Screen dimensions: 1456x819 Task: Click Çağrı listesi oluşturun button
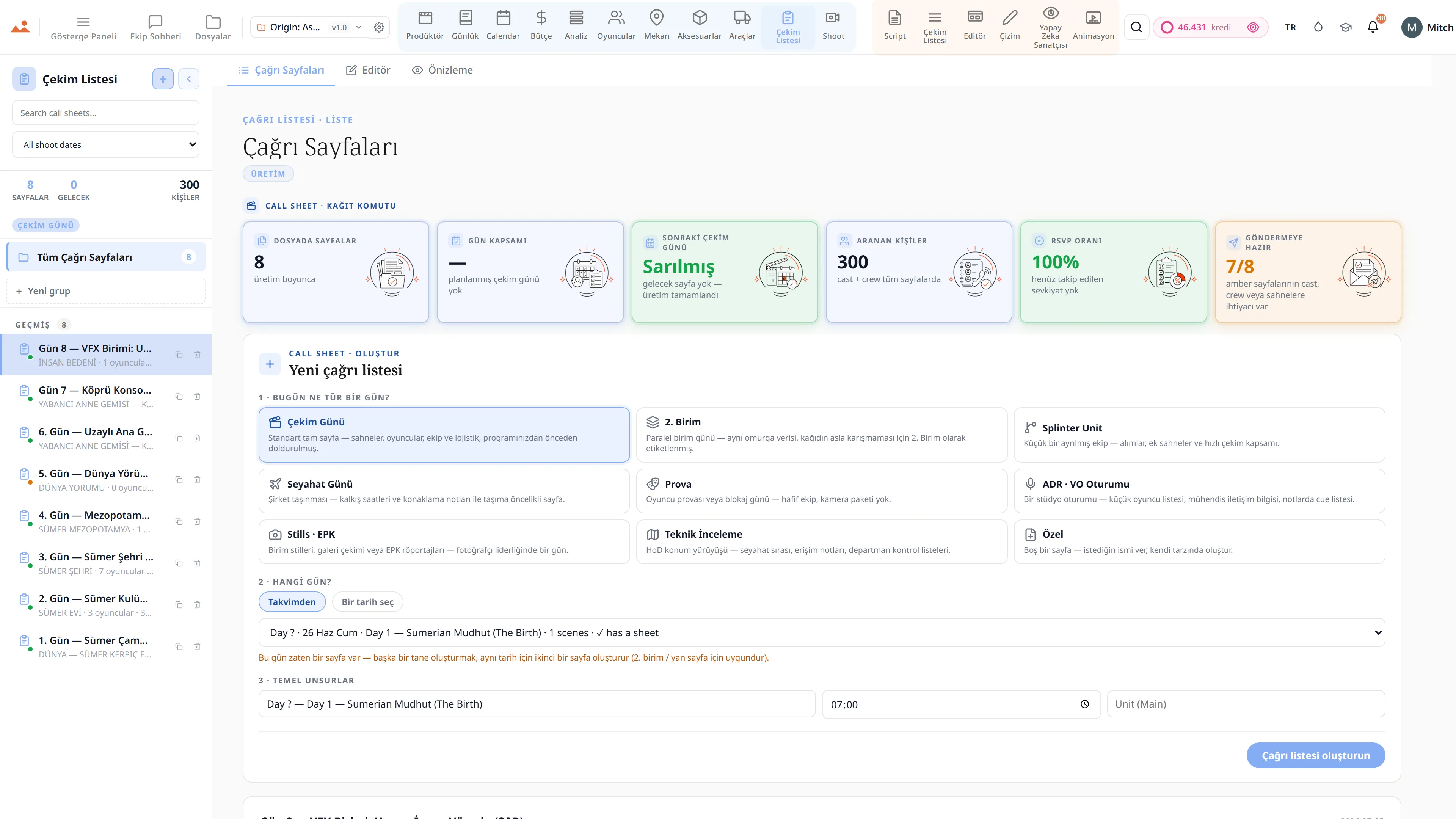click(1315, 756)
